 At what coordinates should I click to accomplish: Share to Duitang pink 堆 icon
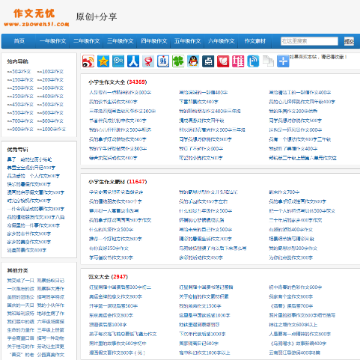(238, 61)
